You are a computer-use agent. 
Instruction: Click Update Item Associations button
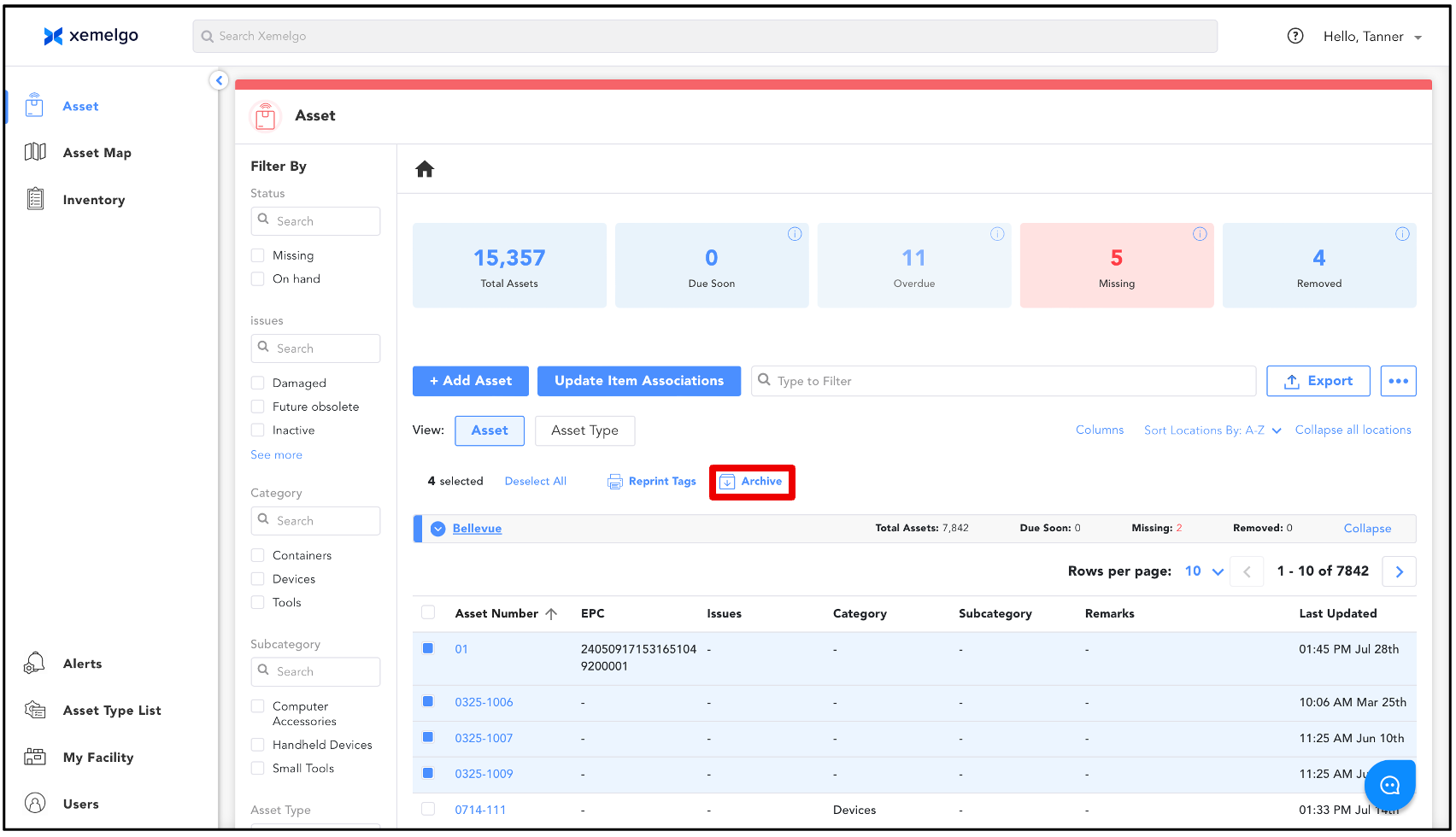coord(639,381)
